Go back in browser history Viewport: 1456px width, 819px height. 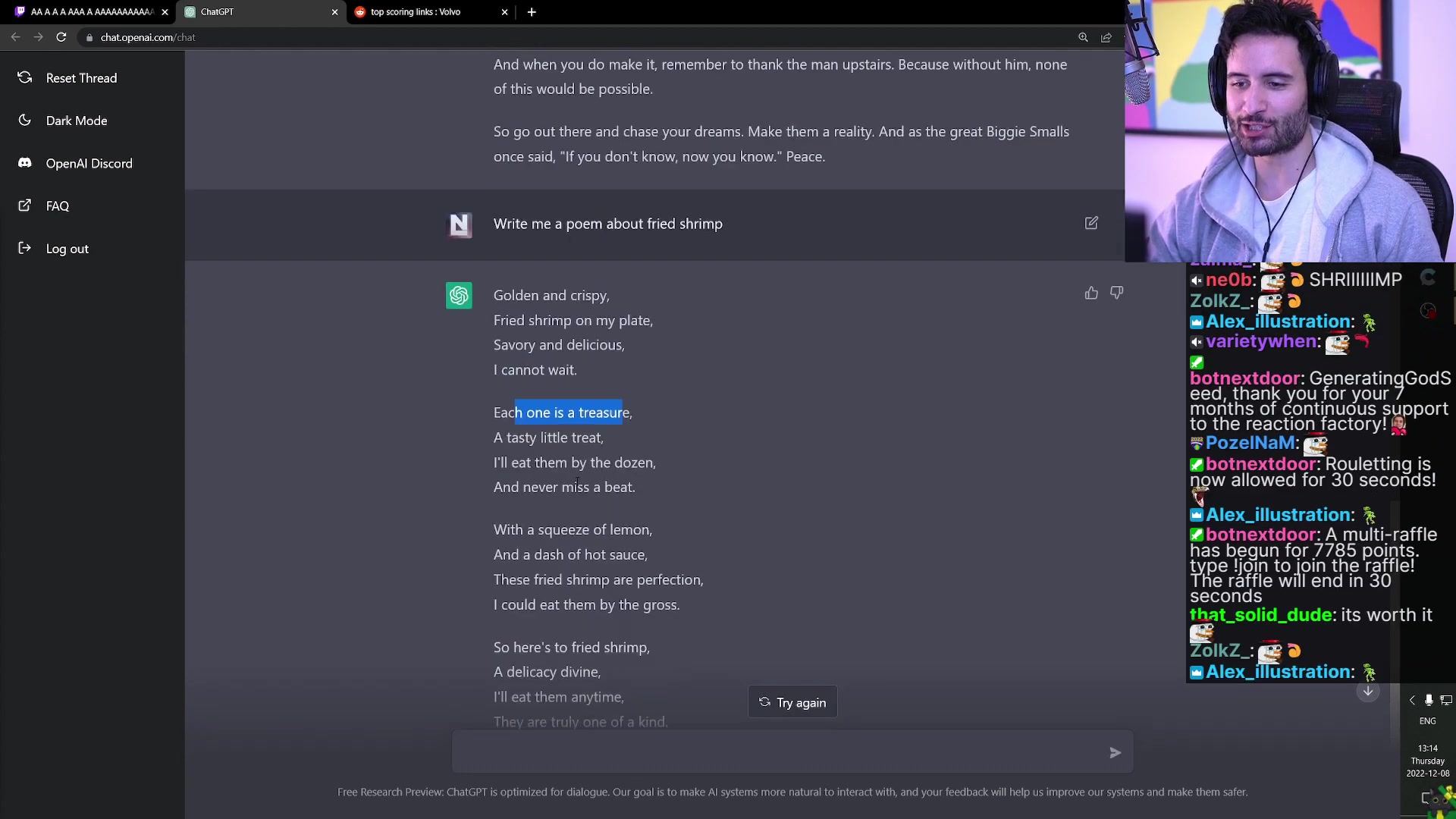point(15,37)
